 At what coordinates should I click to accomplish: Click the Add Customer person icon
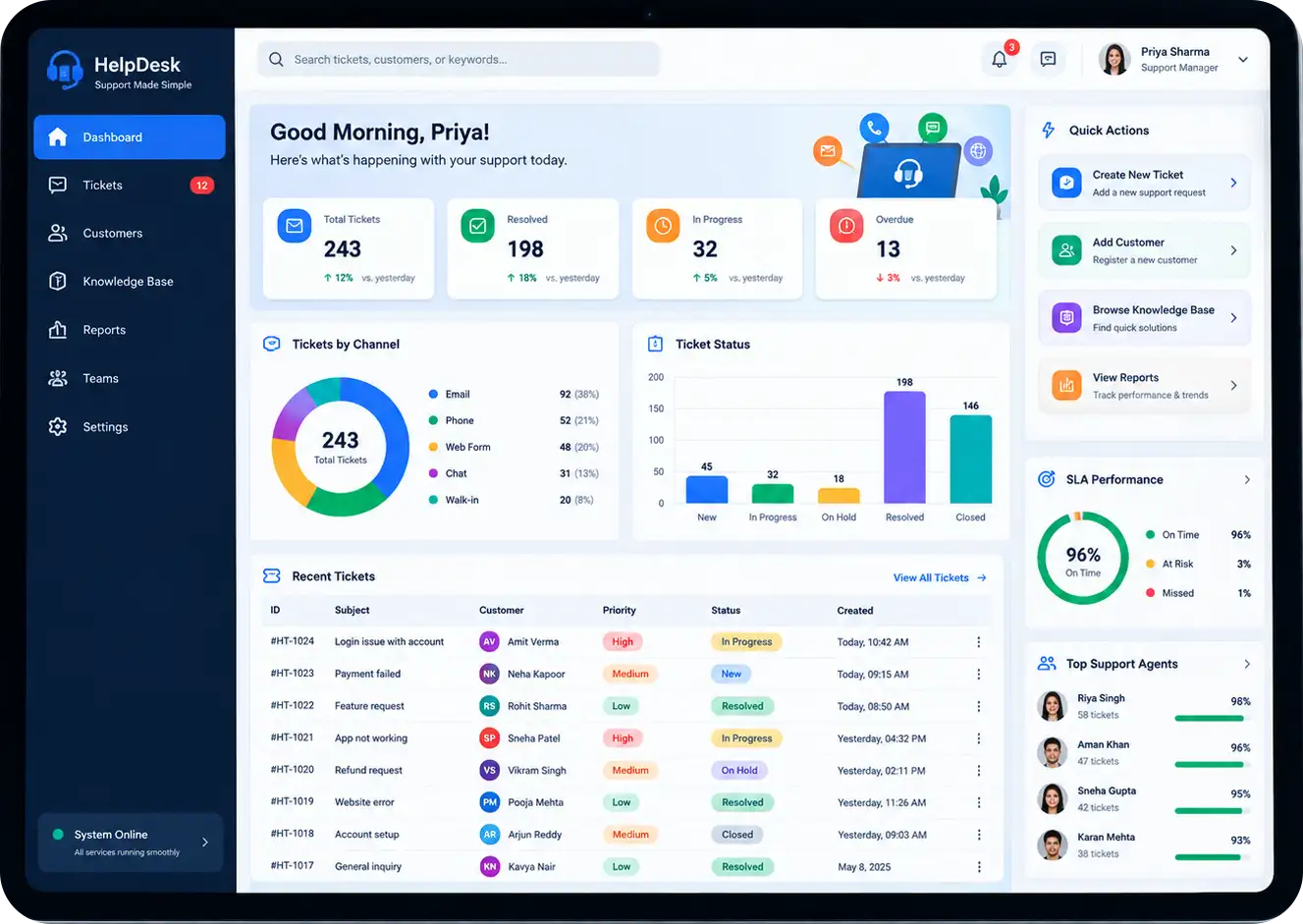[1066, 250]
